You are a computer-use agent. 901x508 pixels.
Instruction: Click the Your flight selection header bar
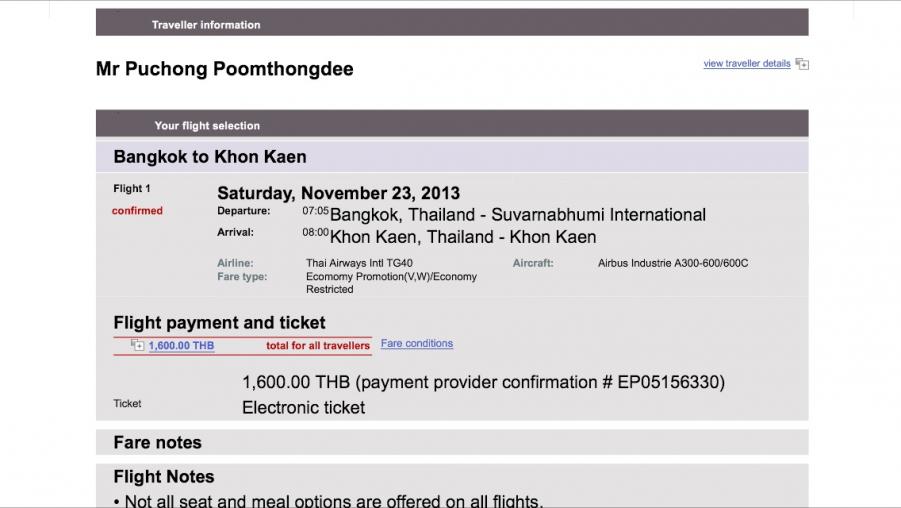[x=207, y=125]
